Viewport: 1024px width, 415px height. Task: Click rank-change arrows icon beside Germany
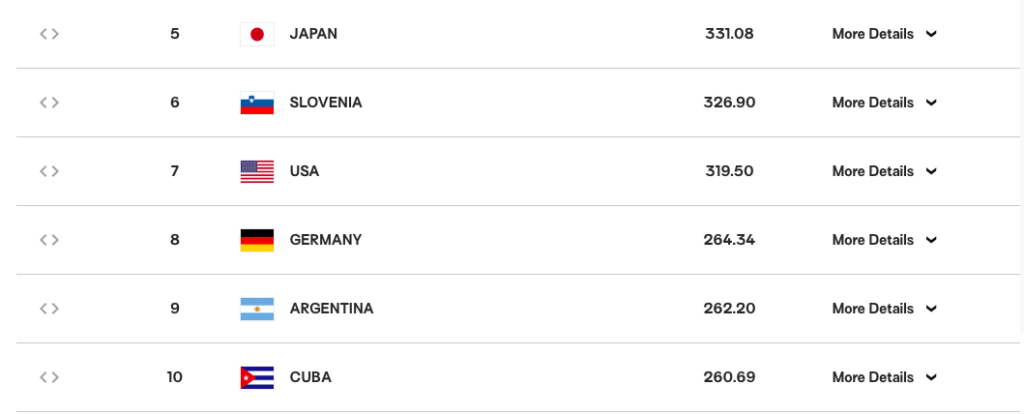[49, 240]
